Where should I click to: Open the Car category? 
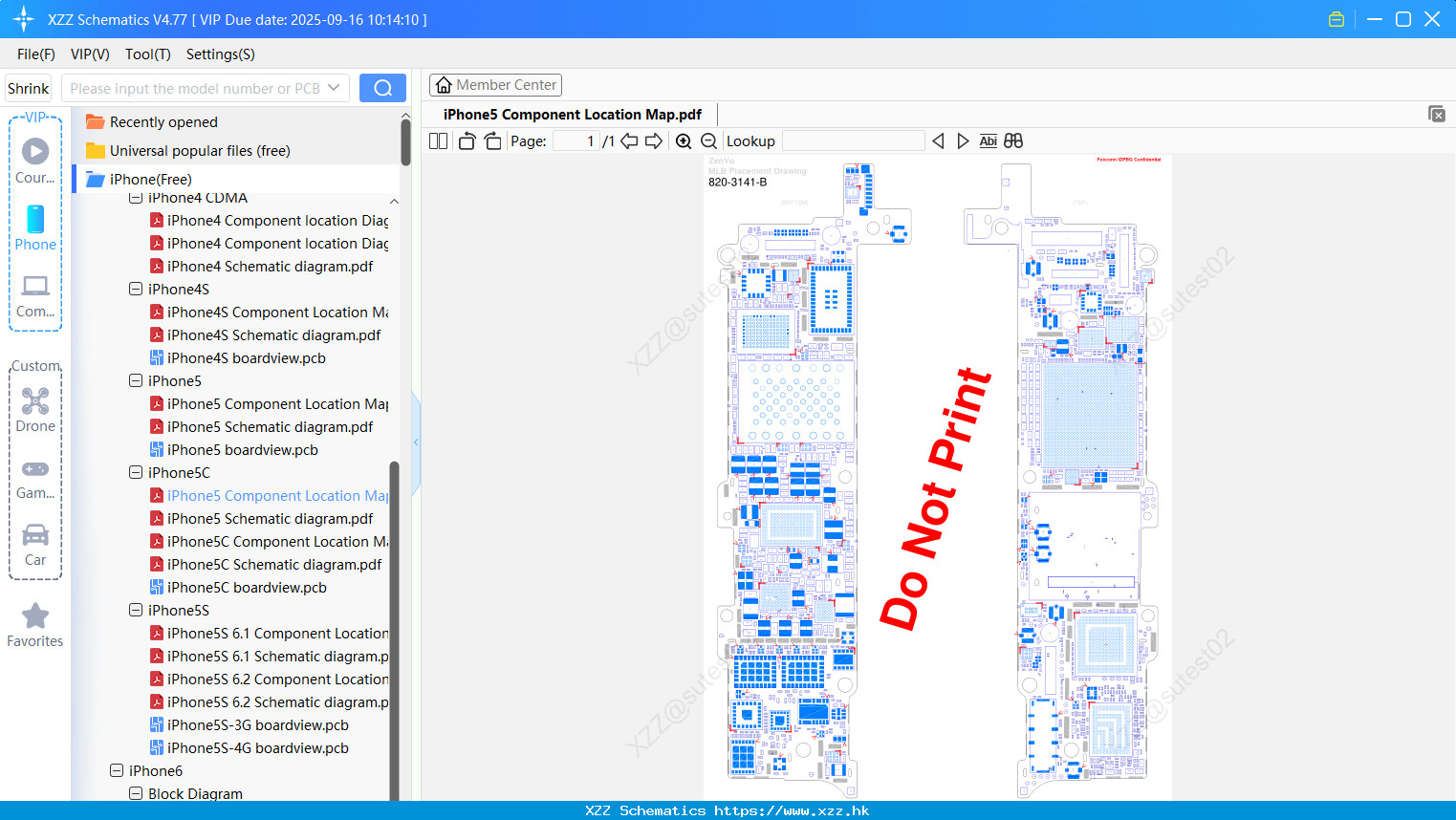pos(35,545)
